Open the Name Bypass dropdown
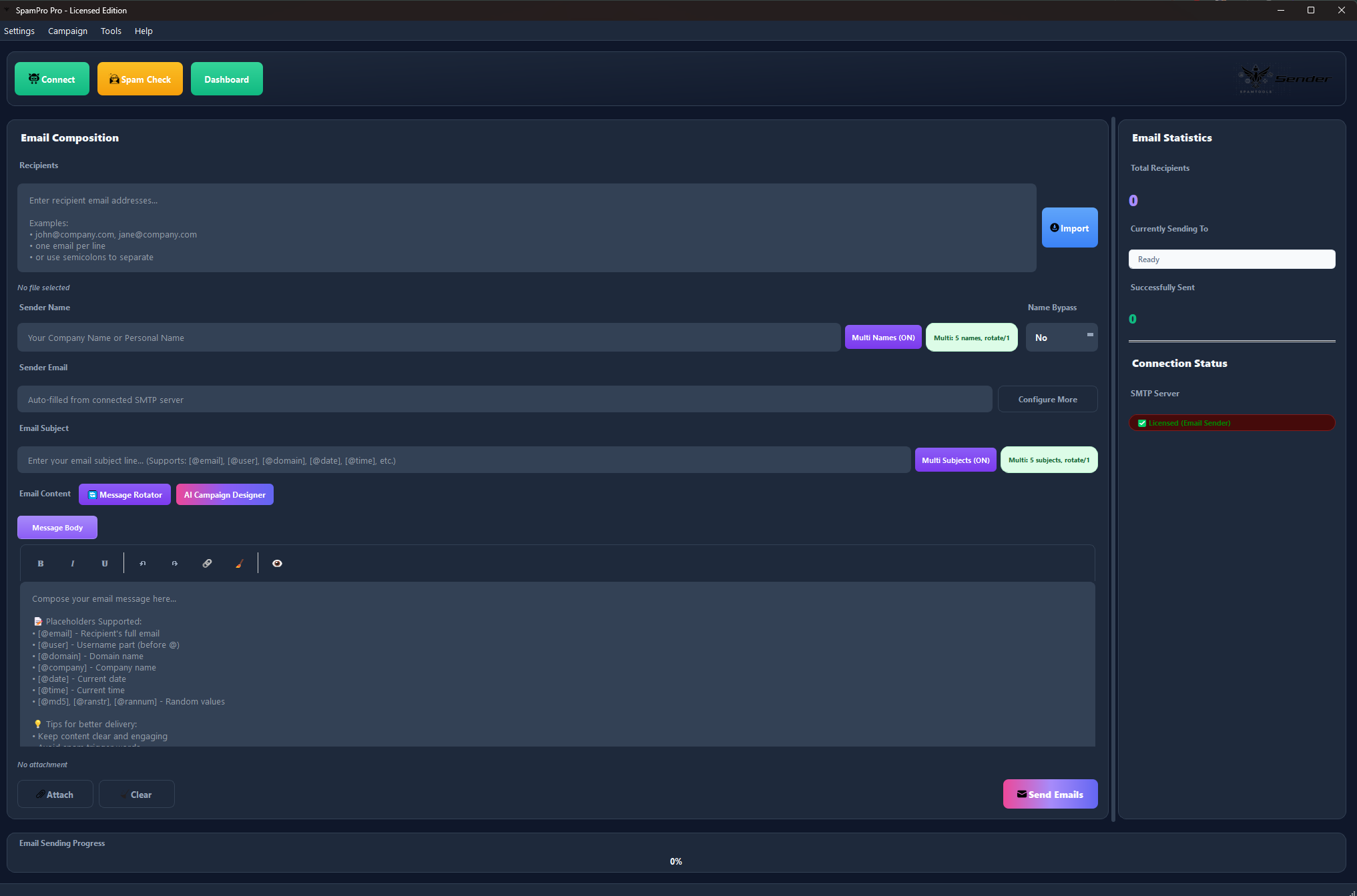 coord(1061,338)
